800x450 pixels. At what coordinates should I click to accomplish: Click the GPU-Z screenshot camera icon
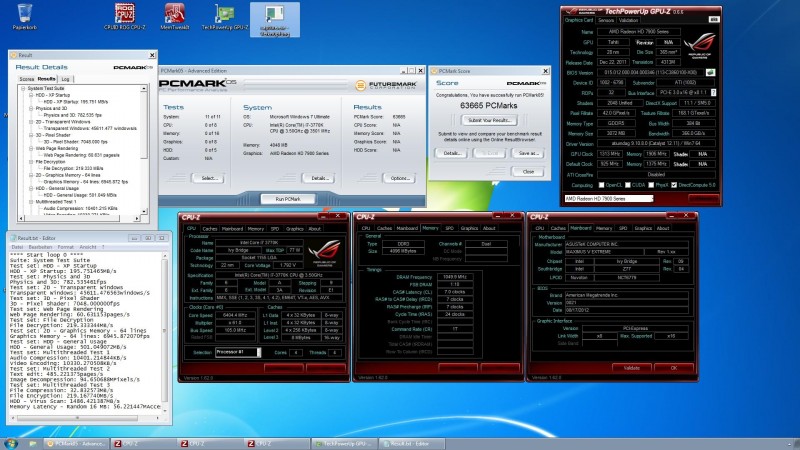pos(714,19)
